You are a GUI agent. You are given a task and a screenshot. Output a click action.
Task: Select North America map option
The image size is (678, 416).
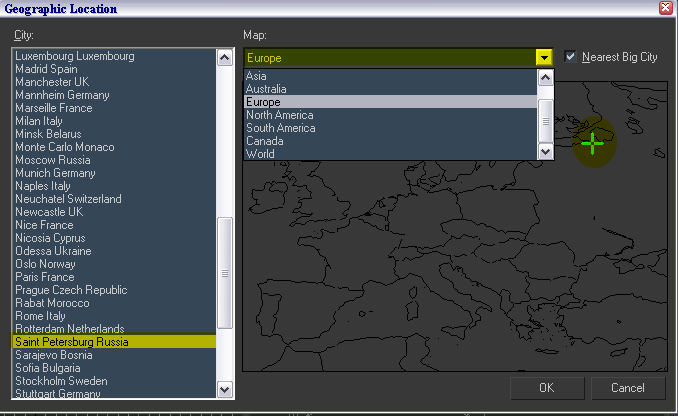pyautogui.click(x=279, y=115)
